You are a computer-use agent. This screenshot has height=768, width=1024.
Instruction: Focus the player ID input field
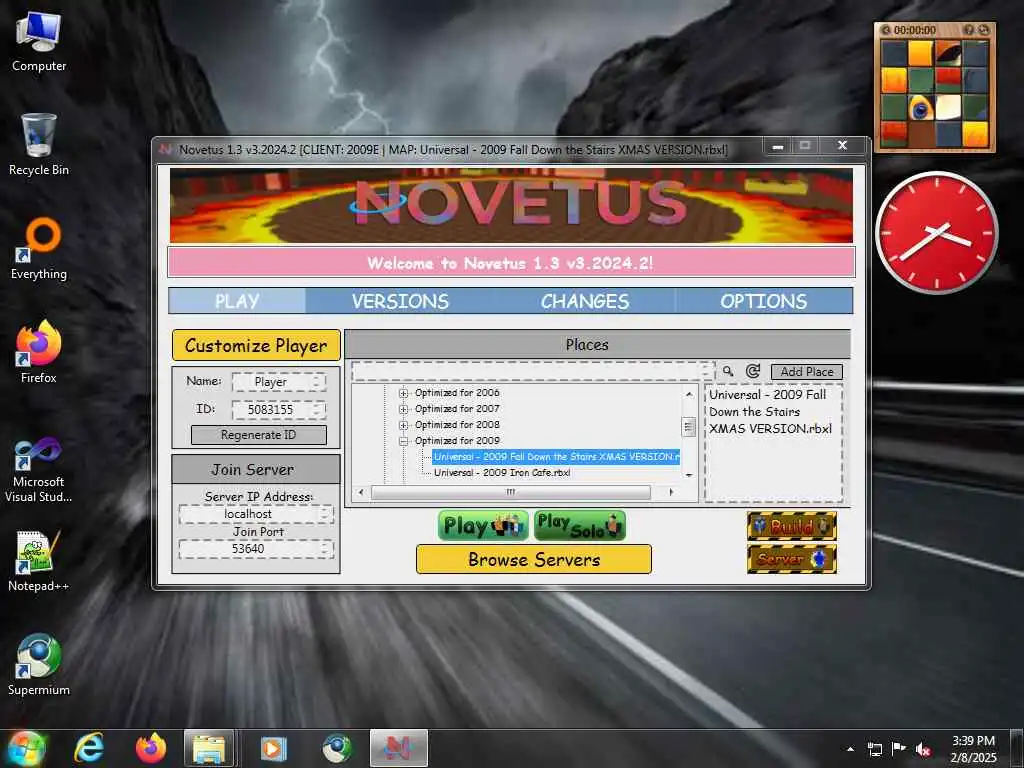(279, 409)
